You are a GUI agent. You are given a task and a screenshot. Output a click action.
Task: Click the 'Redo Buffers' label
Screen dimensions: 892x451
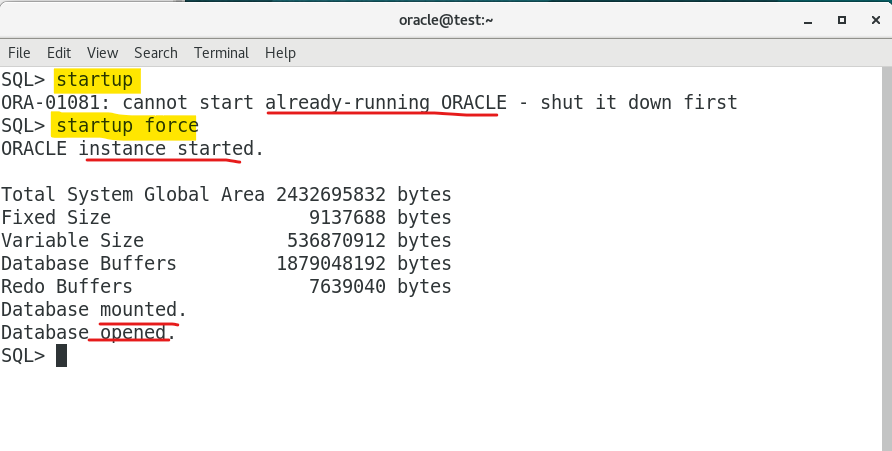point(67,286)
